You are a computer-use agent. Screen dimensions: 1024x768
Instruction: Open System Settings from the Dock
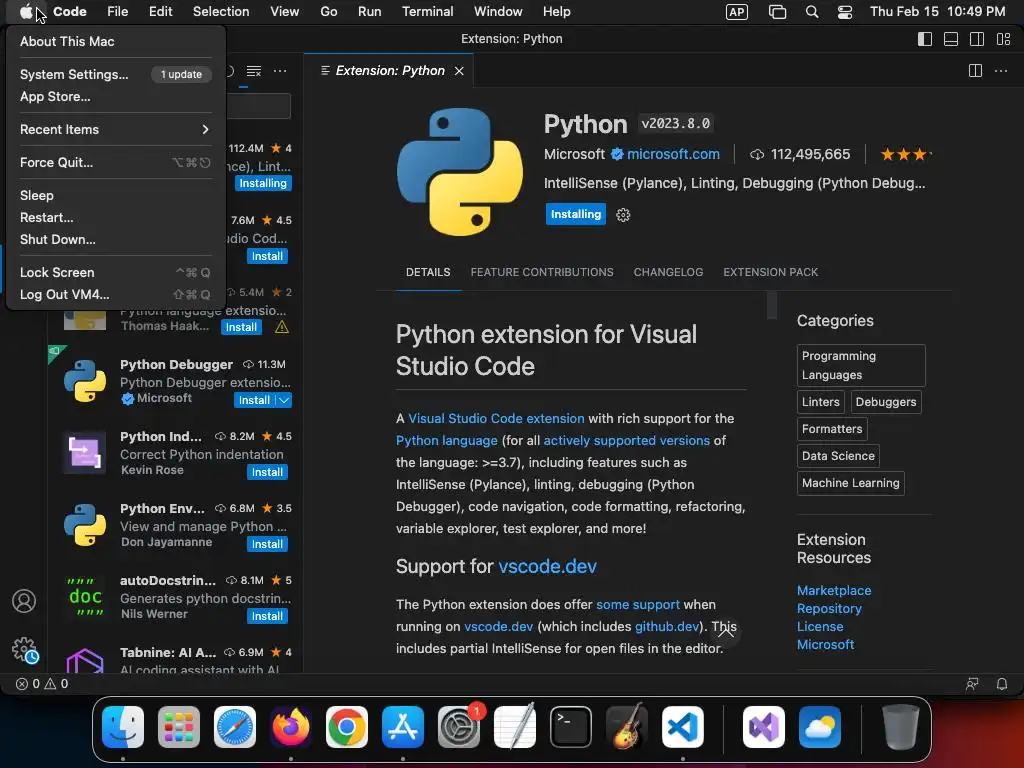coord(458,727)
